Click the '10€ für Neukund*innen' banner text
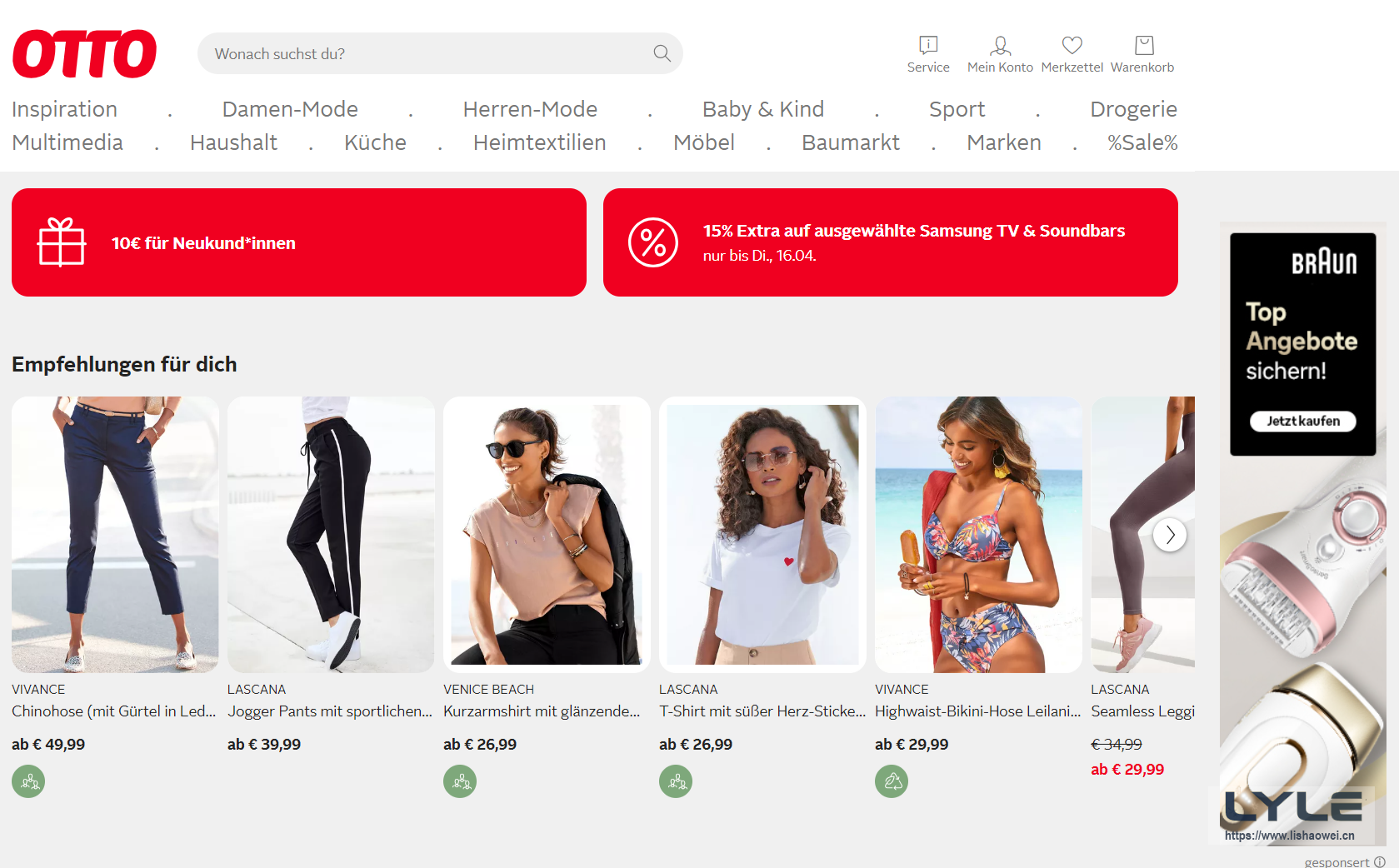The height and width of the screenshot is (868, 1399). coord(203,243)
